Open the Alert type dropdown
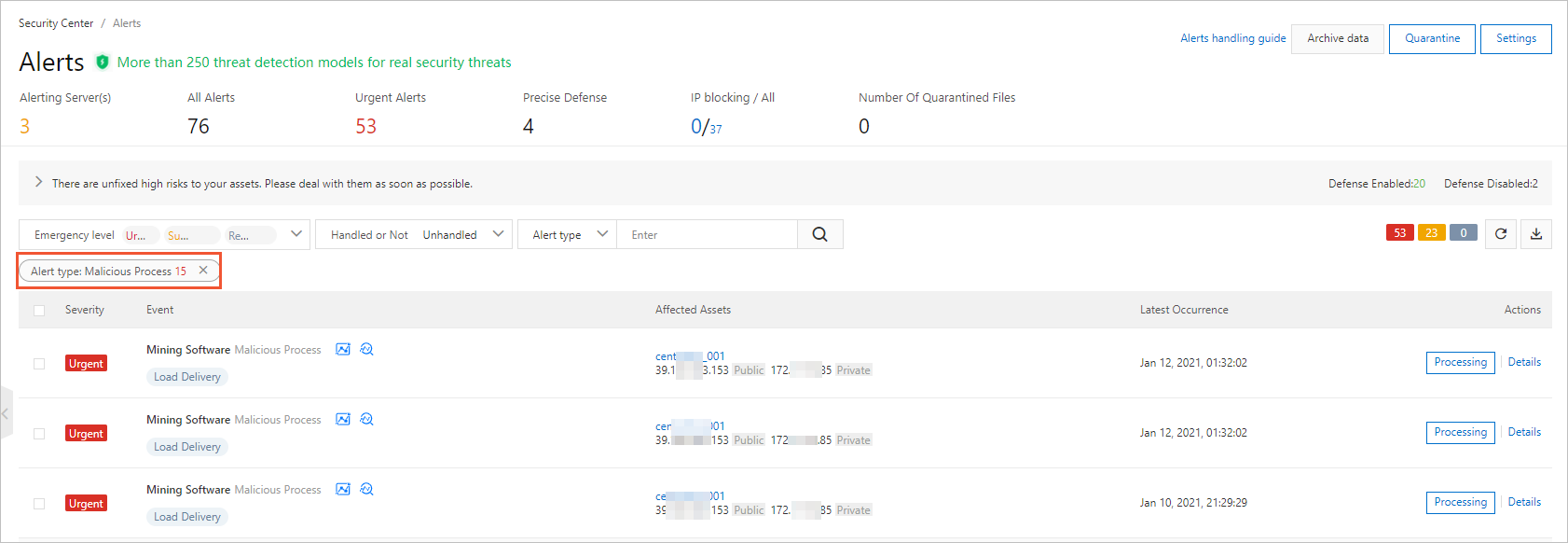The width and height of the screenshot is (1568, 543). point(567,234)
